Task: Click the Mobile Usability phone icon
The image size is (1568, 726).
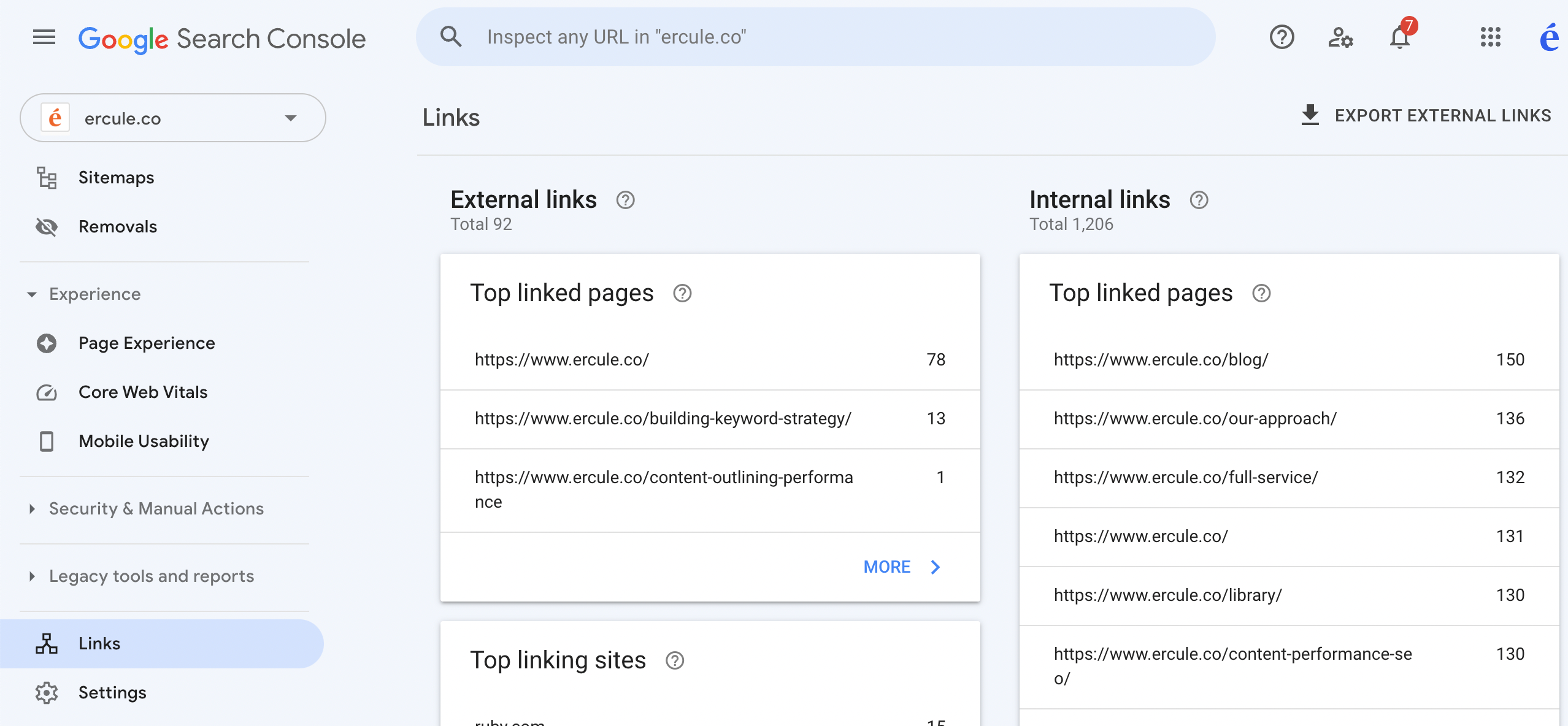Action: [47, 441]
